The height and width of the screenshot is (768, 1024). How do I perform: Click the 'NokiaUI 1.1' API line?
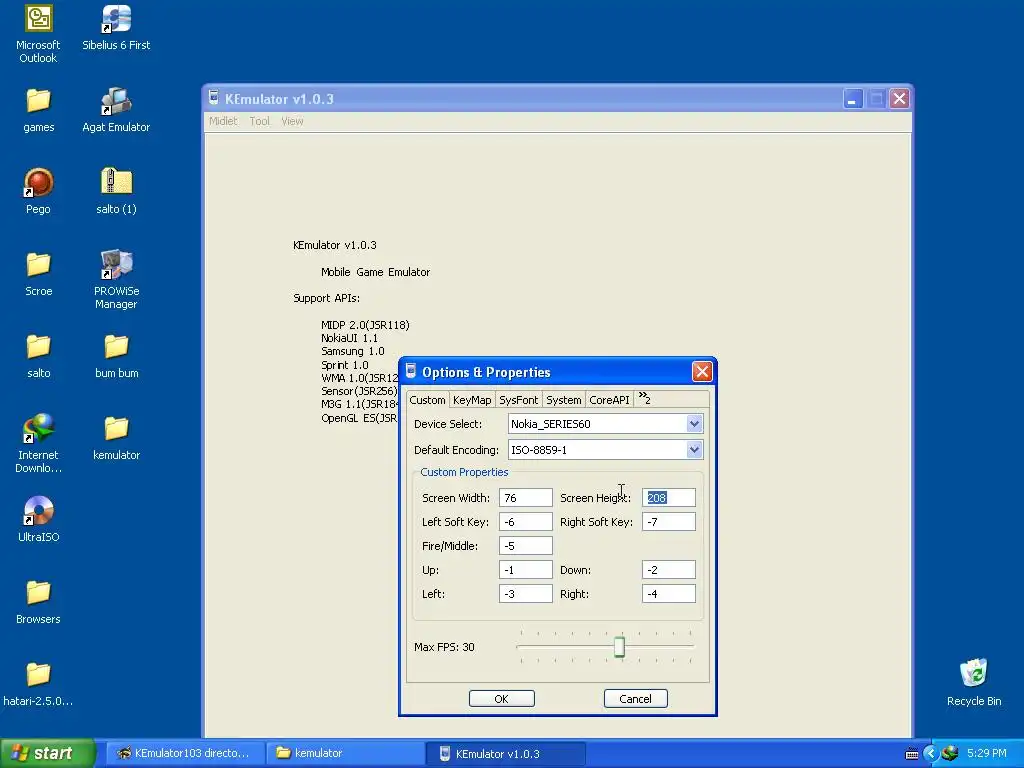349,338
